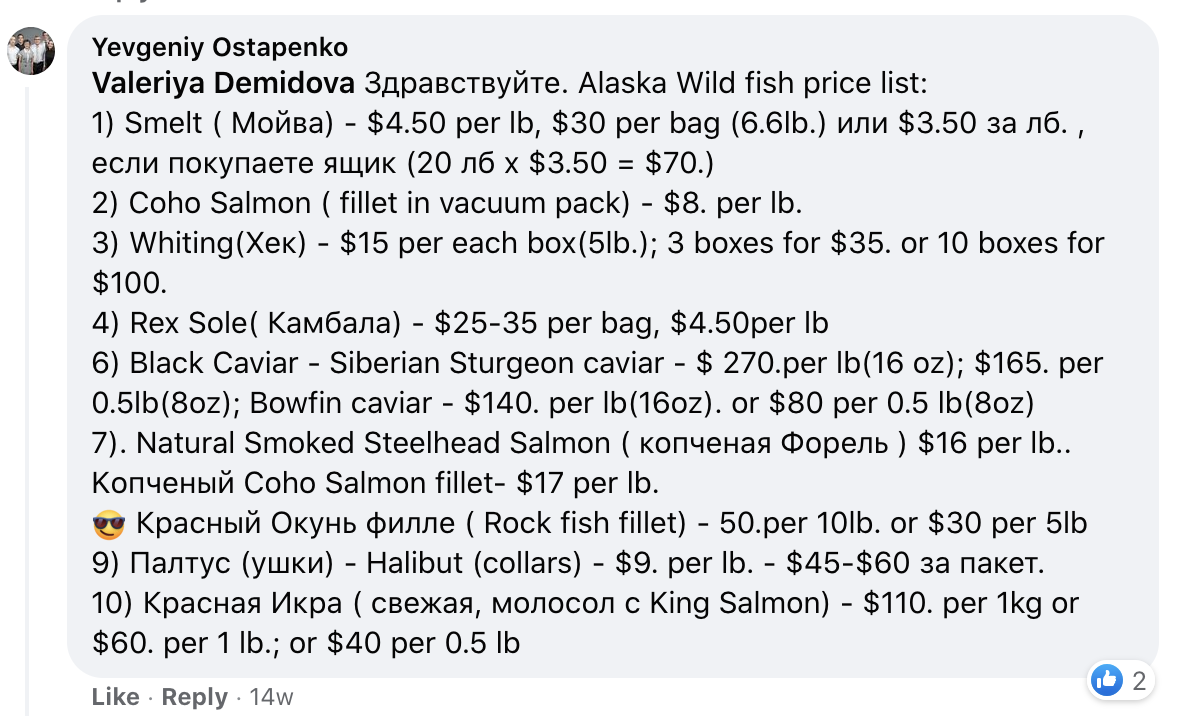This screenshot has height=716, width=1190.
Task: Click the sunglasses emoji in the comment
Action: click(109, 524)
